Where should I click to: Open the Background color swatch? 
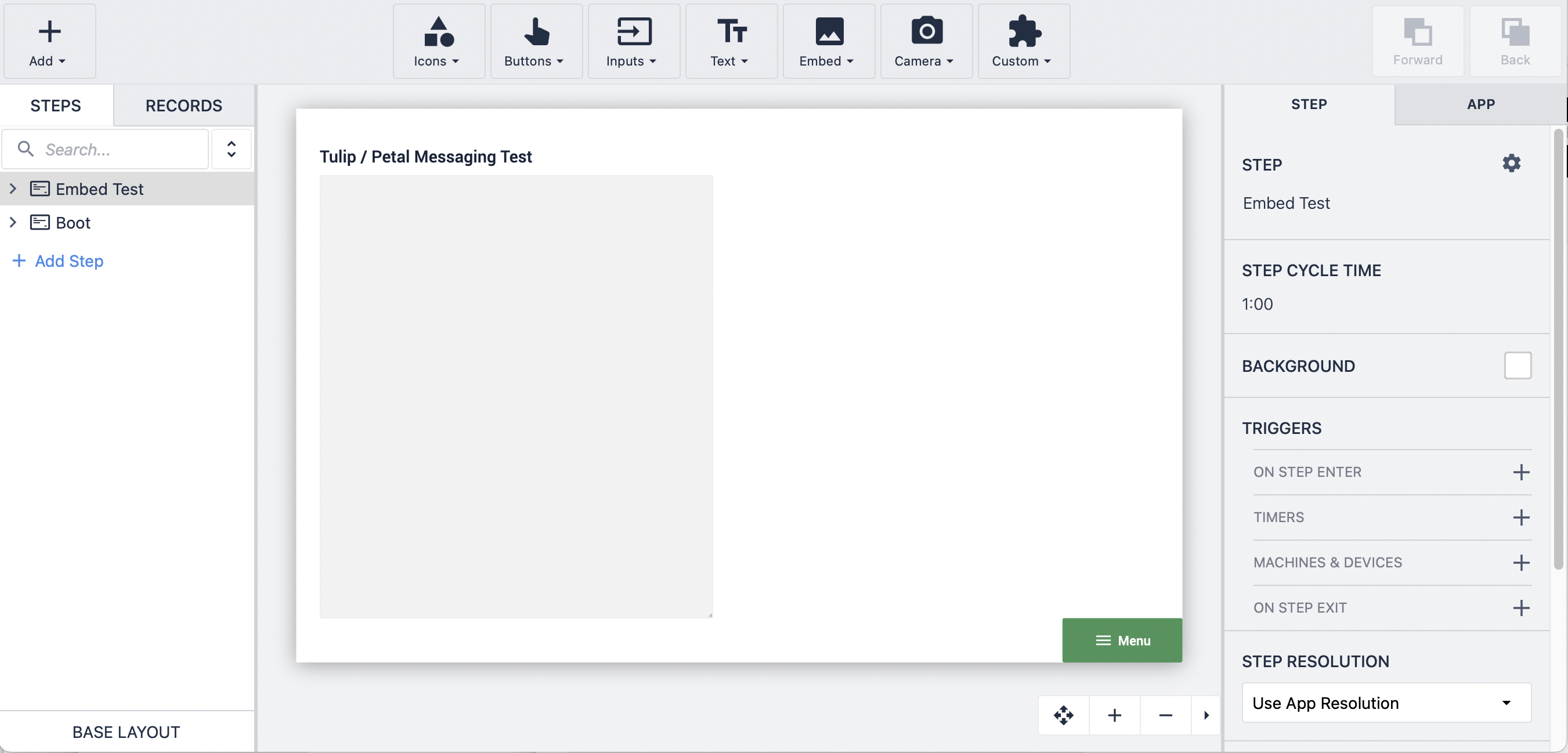1518,366
